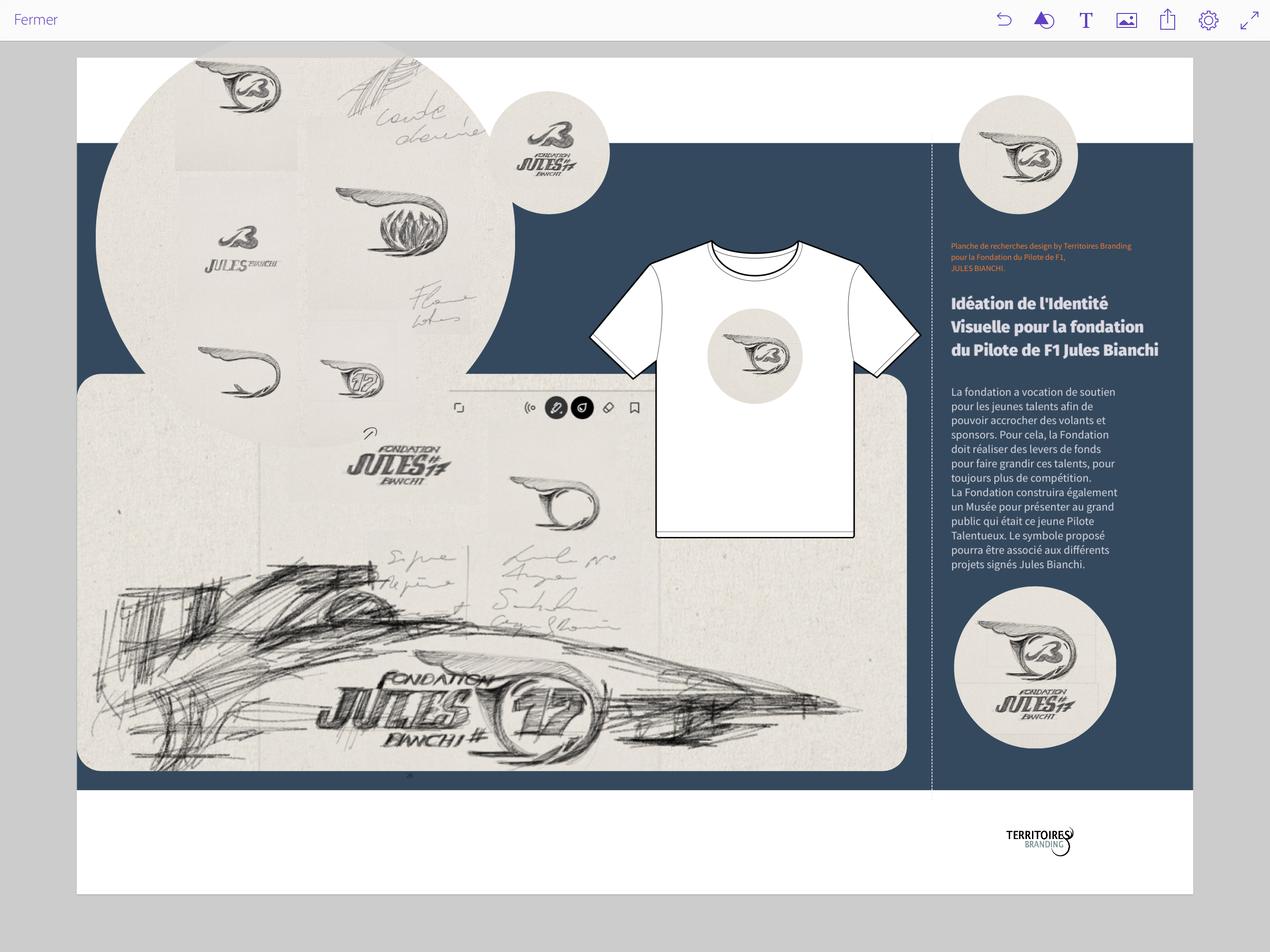Undo the last action with the curved arrow
Screen dimensions: 1270x952
(1004, 20)
